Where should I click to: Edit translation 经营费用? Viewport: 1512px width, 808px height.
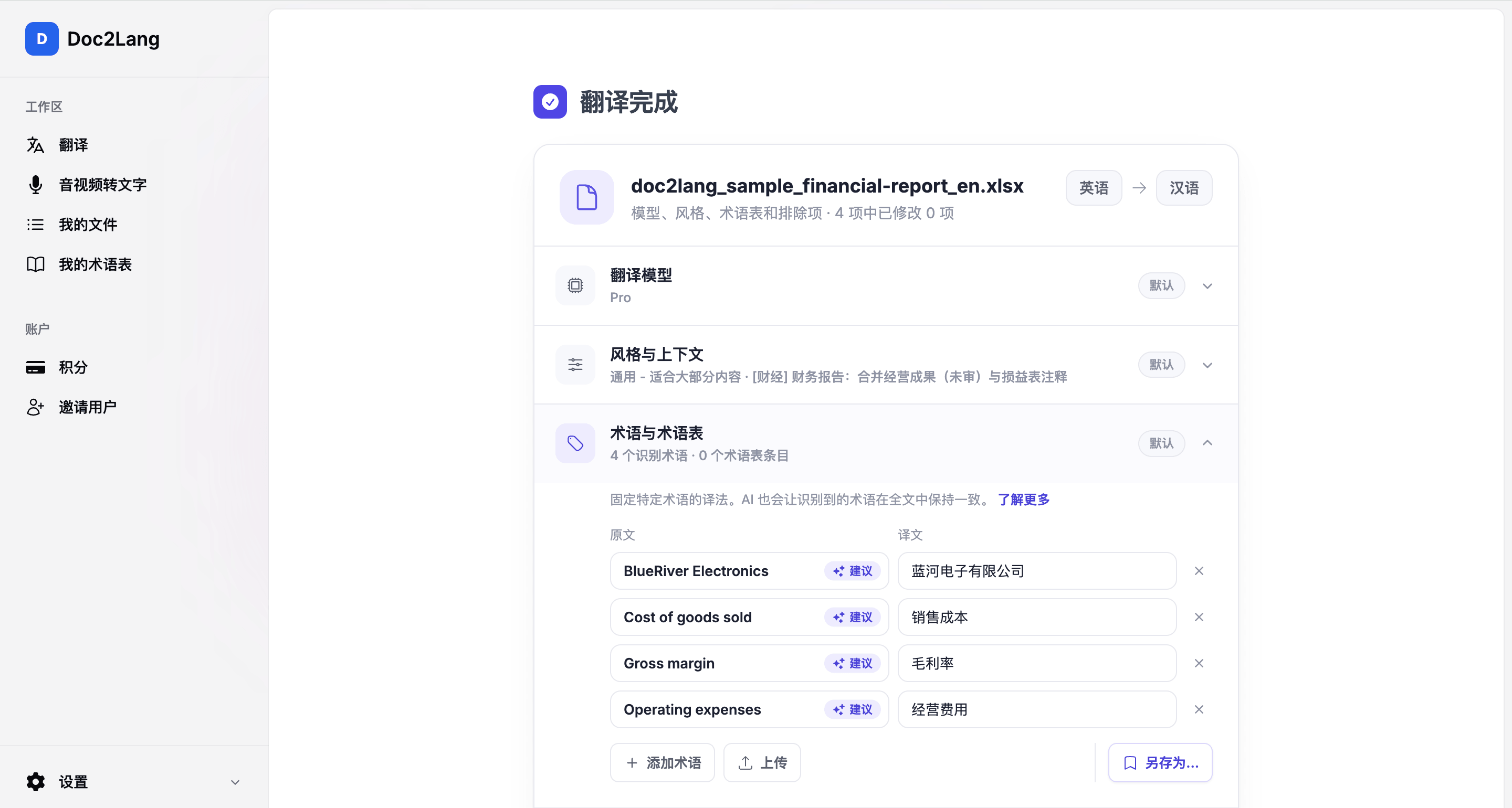pyautogui.click(x=1036, y=710)
